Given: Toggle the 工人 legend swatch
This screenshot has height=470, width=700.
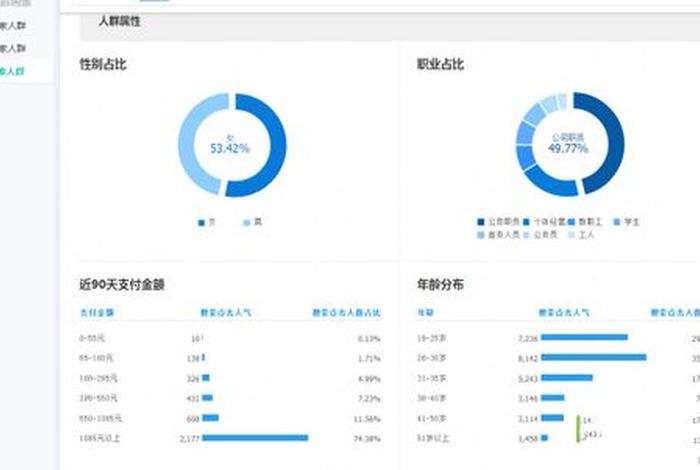Looking at the screenshot, I should coord(571,235).
